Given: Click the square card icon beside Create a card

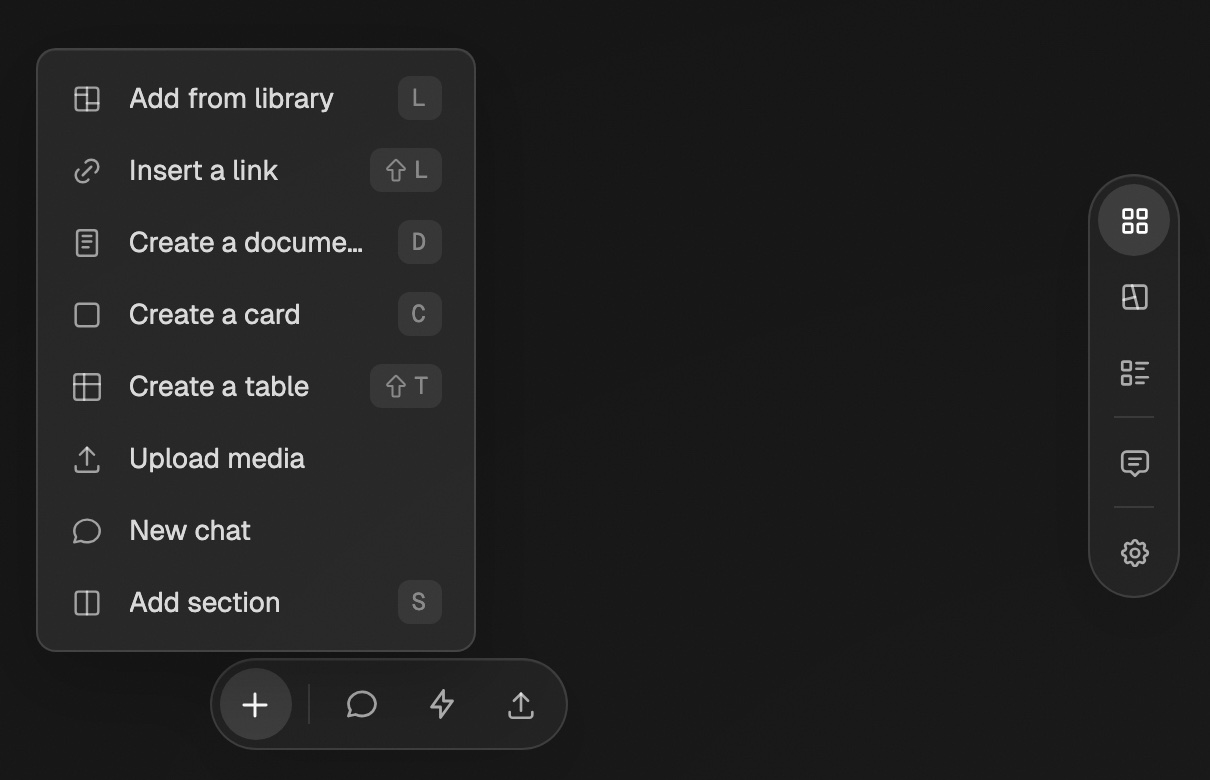Looking at the screenshot, I should pyautogui.click(x=87, y=315).
